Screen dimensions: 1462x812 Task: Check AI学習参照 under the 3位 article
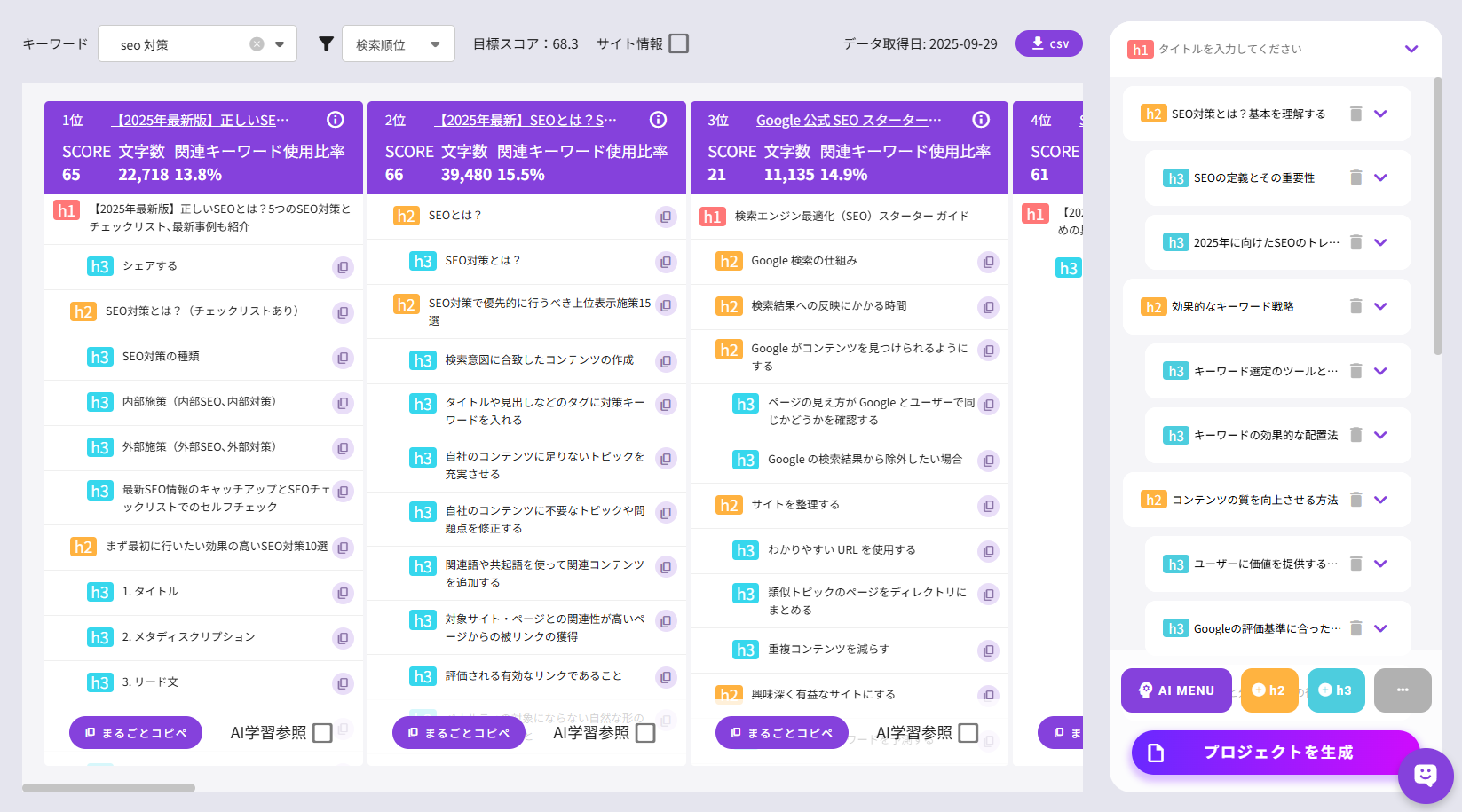[x=969, y=732]
